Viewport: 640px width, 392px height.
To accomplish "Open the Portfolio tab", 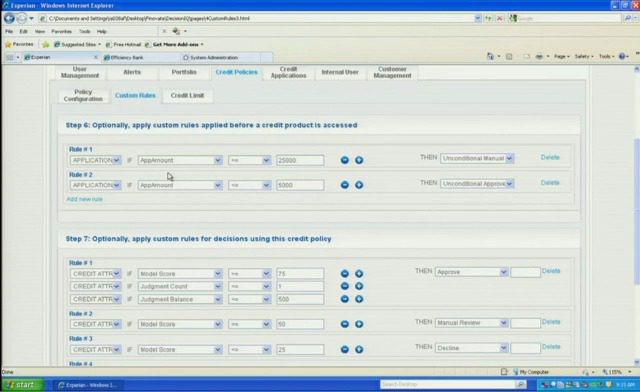I will (184, 72).
